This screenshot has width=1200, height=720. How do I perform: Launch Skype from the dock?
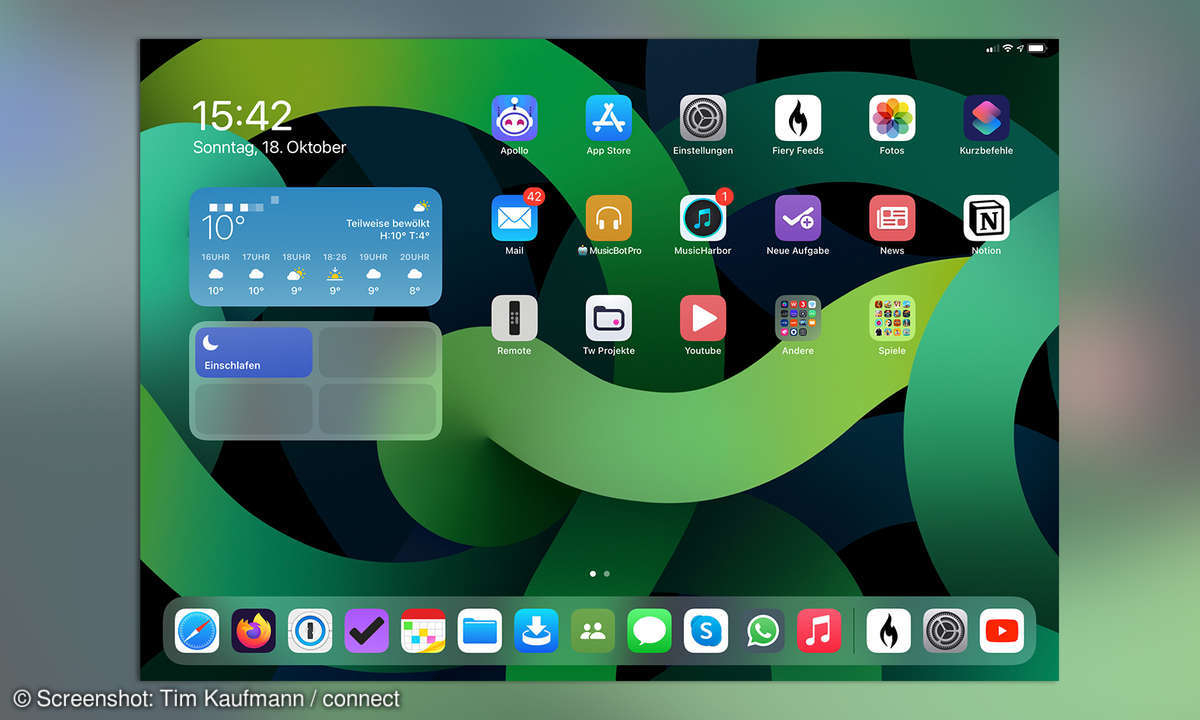pyautogui.click(x=706, y=631)
